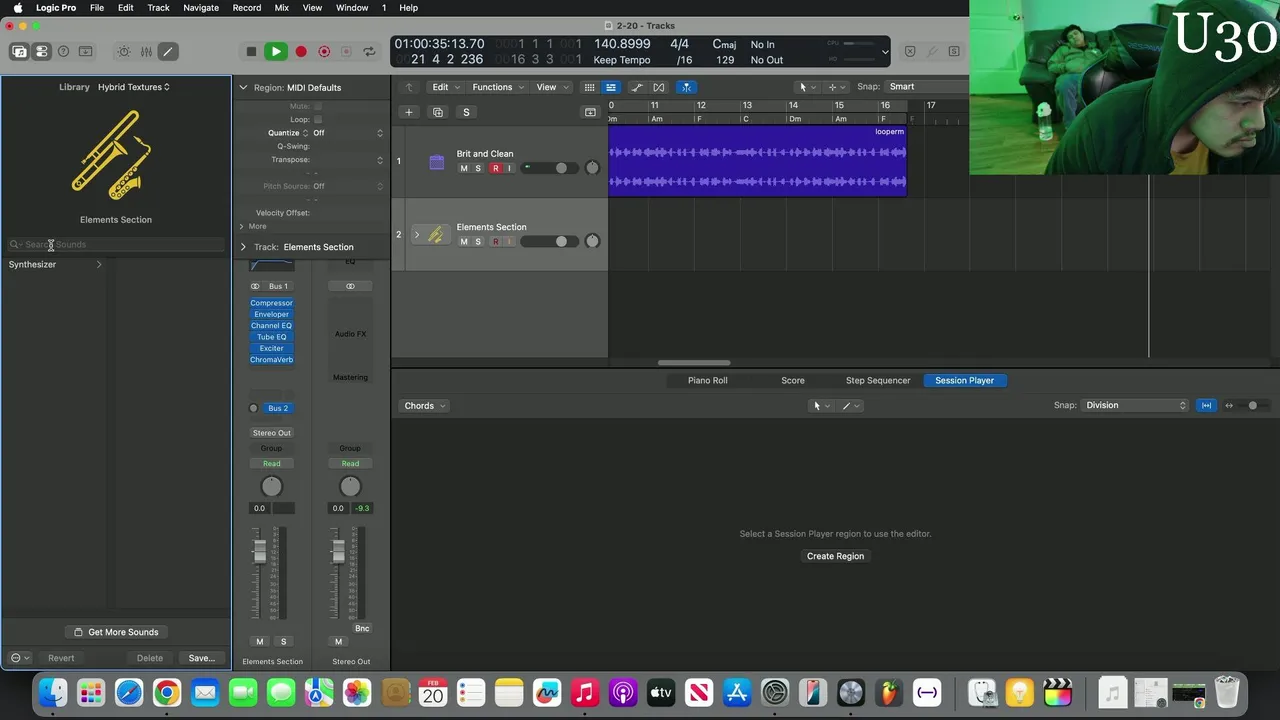Viewport: 1280px width, 720px height.
Task: Click the green Play button
Action: [276, 51]
